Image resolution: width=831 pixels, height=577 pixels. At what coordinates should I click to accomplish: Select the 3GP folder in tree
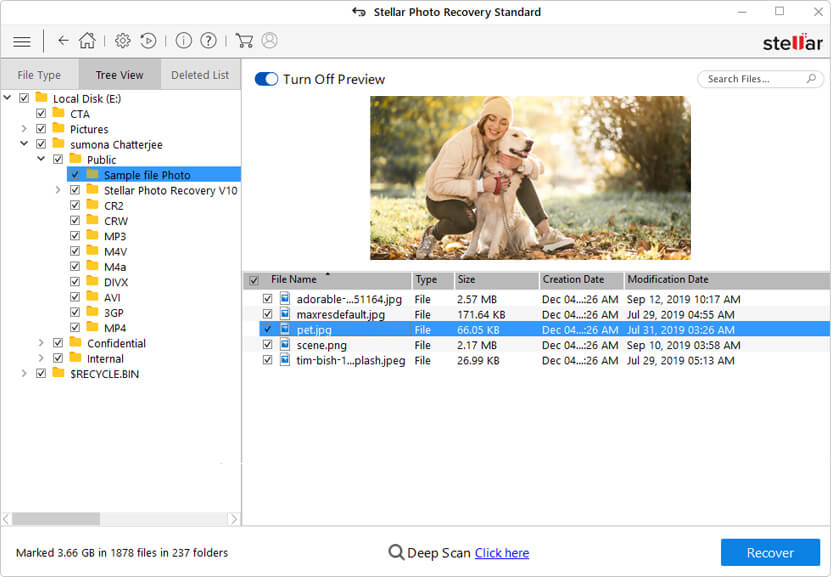tap(113, 313)
